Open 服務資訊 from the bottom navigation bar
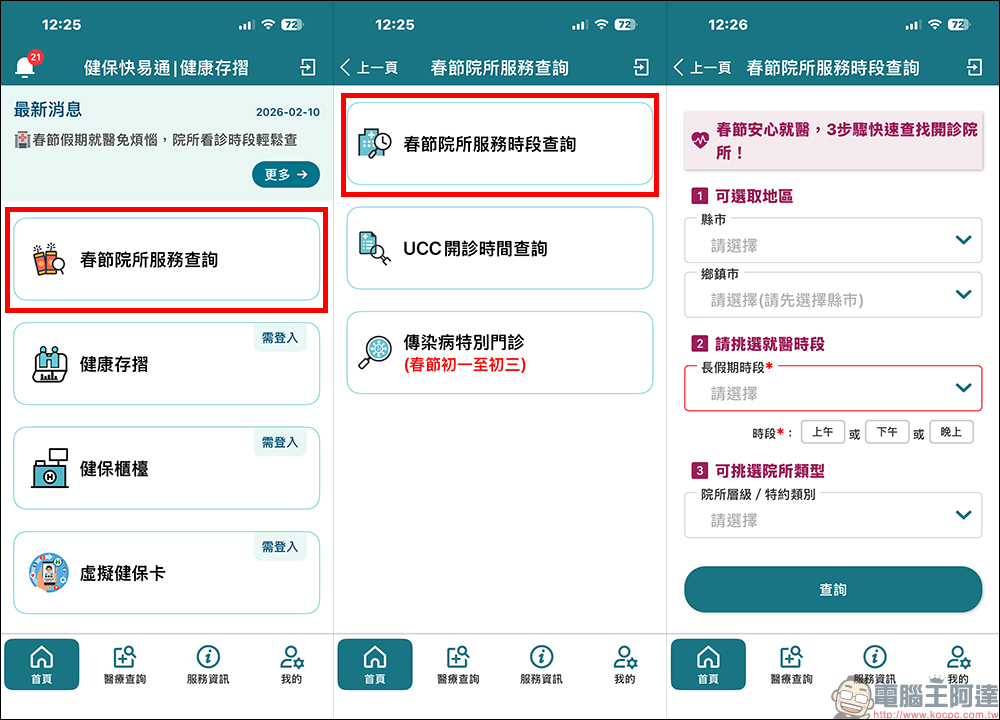1000x720 pixels. pyautogui.click(x=208, y=663)
